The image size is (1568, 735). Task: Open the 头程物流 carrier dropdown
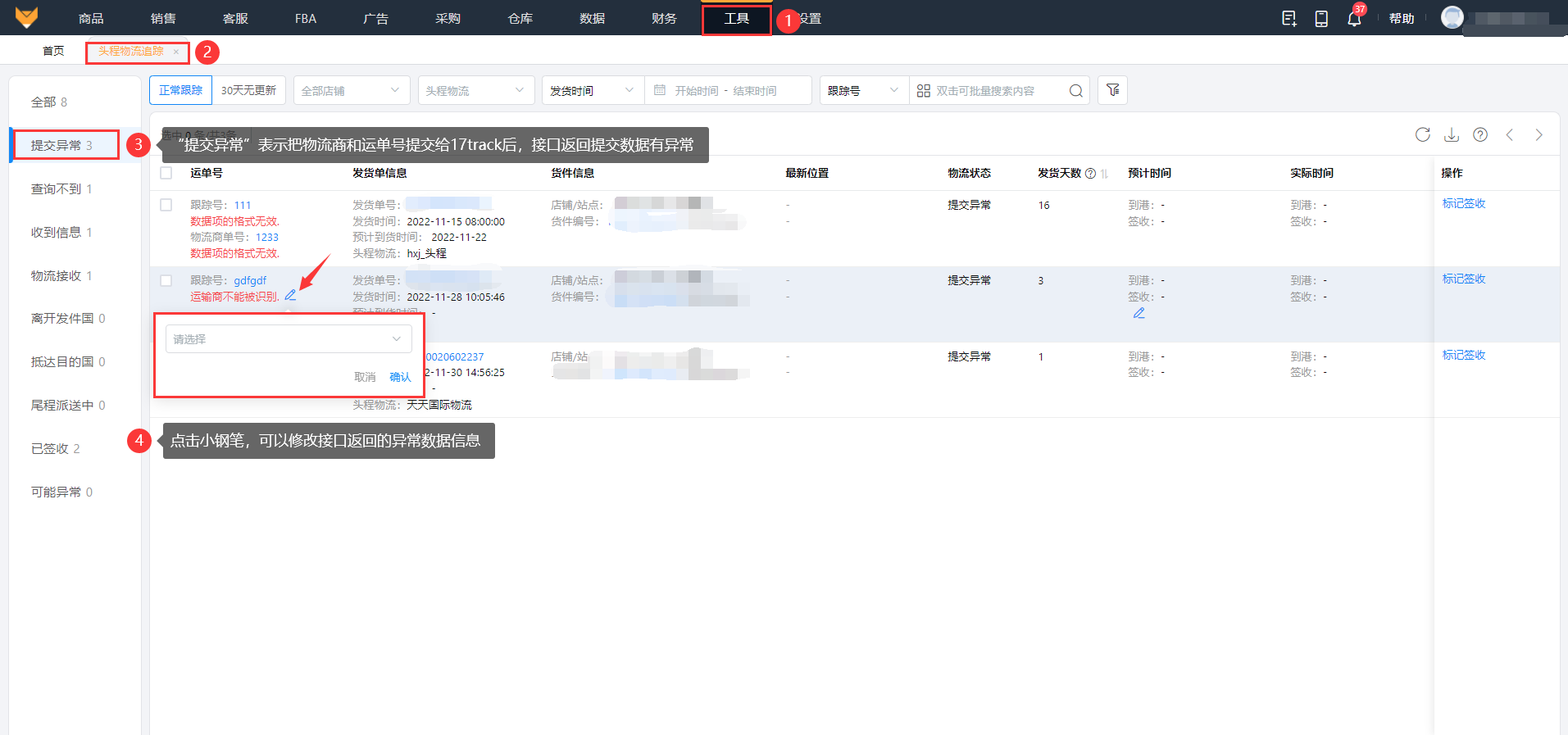(x=476, y=90)
